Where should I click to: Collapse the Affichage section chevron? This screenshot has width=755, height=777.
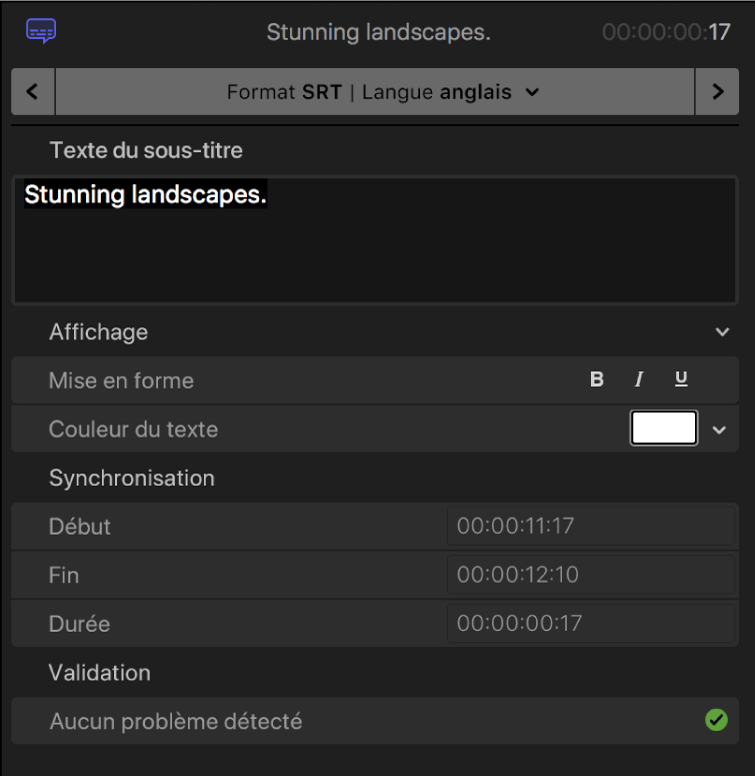click(x=722, y=332)
